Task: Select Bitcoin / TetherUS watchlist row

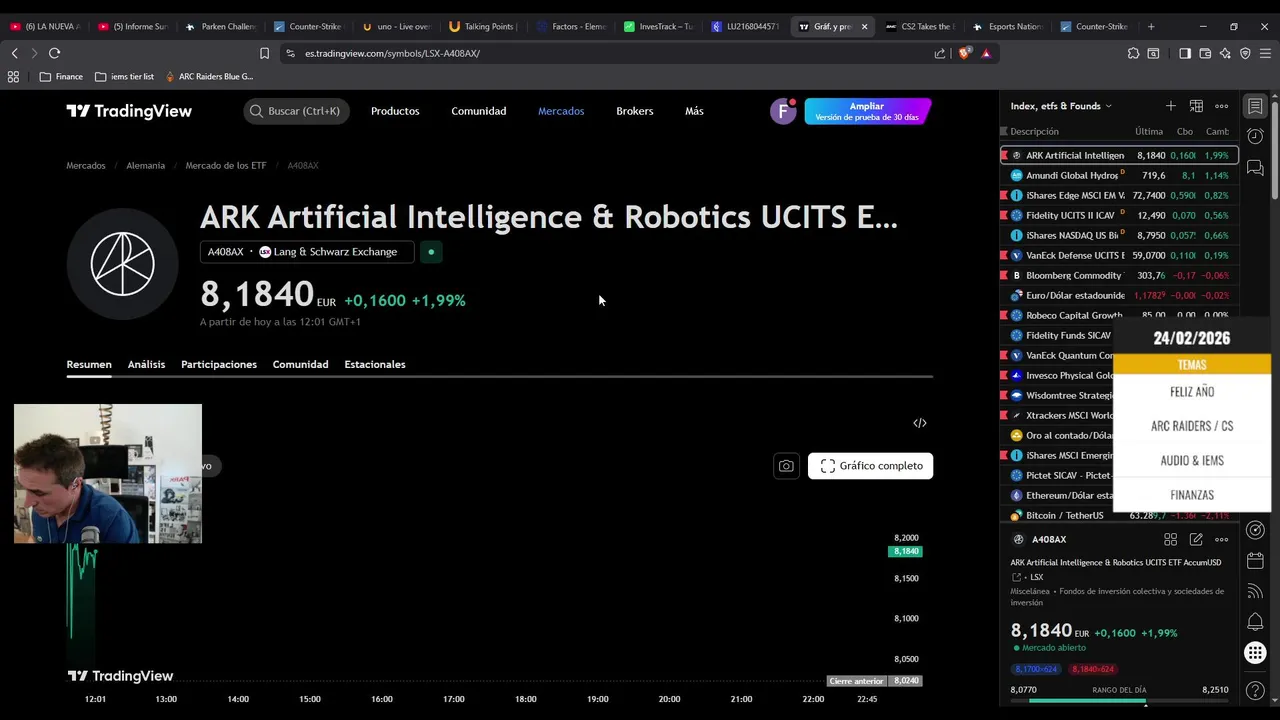Action: click(1119, 515)
